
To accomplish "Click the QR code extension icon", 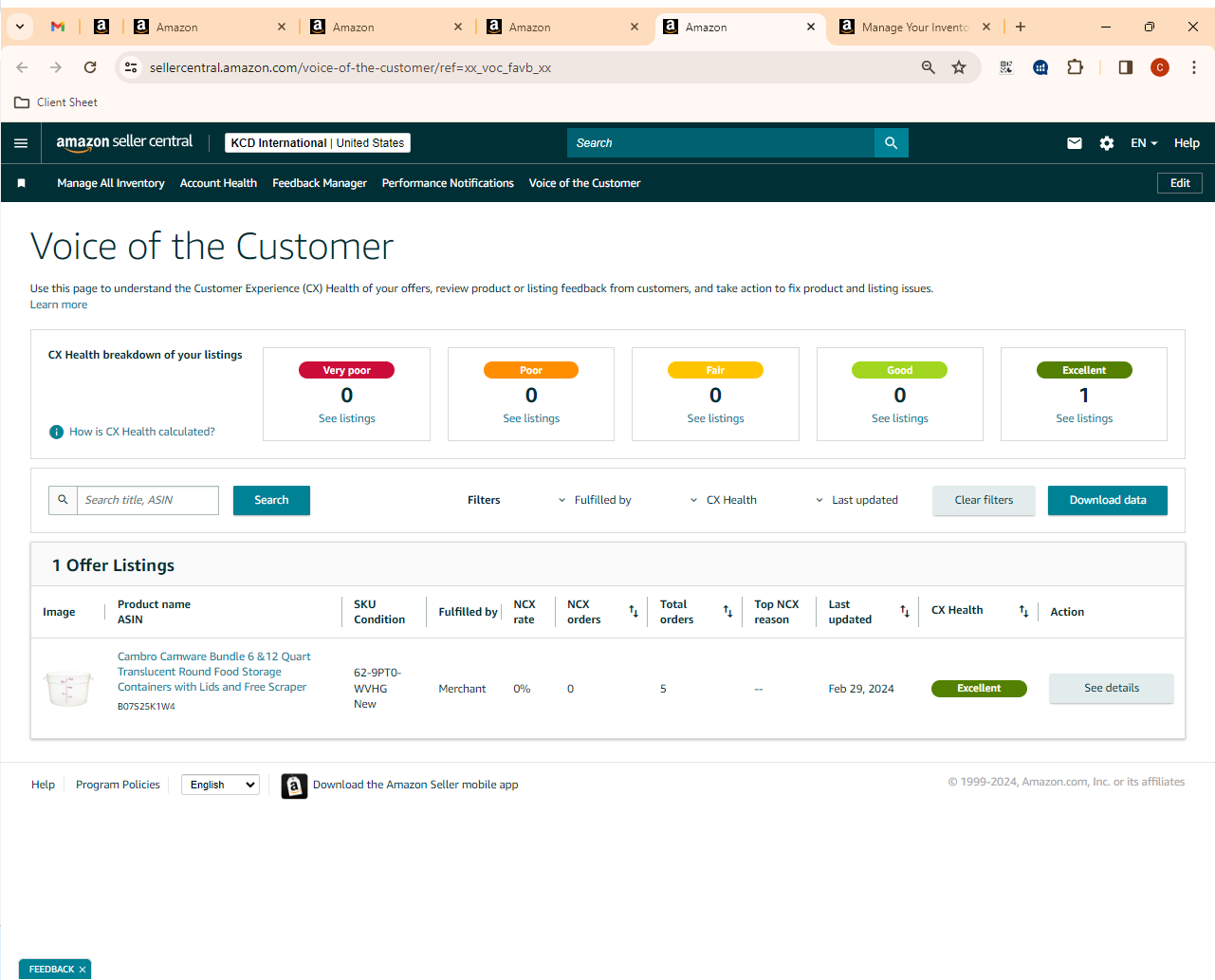I will pos(1006,67).
